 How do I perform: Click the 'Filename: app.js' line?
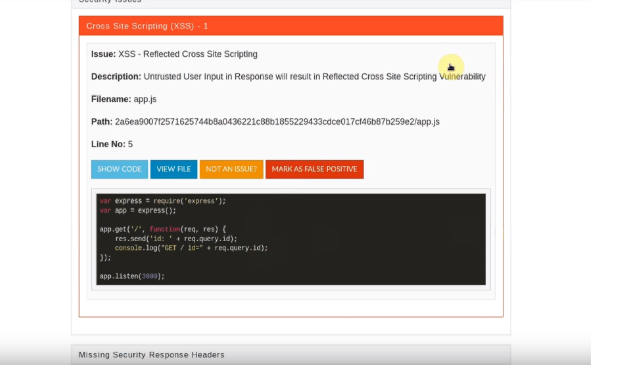tap(124, 99)
